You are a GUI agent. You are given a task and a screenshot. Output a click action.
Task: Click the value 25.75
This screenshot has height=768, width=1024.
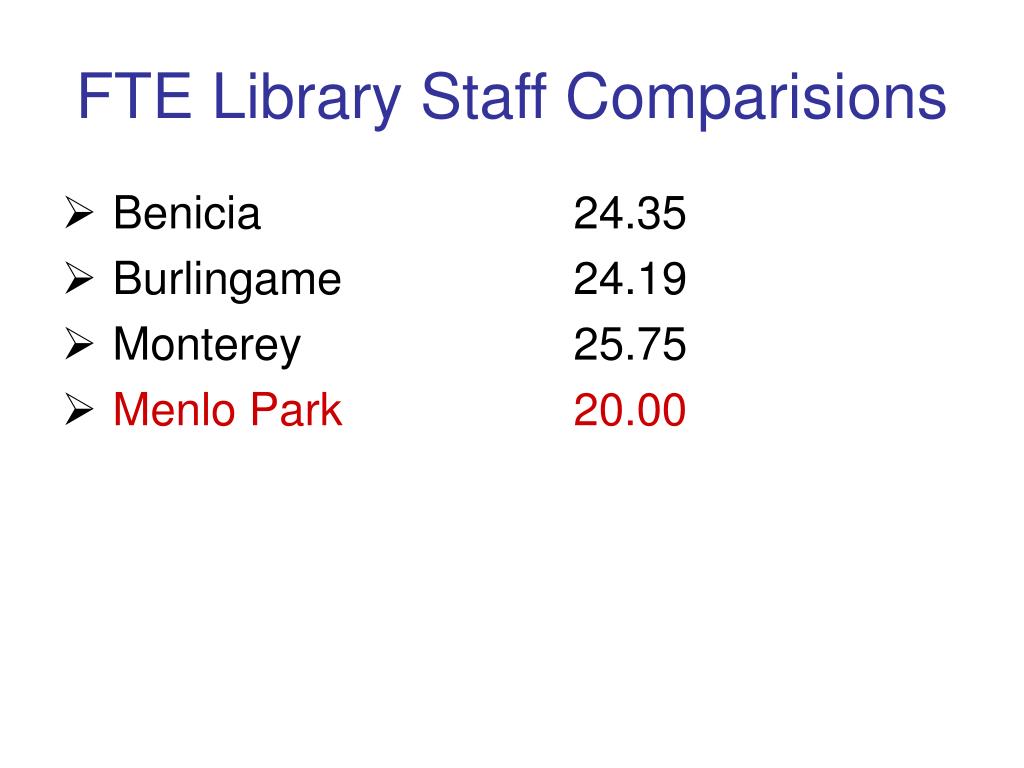[x=630, y=344]
